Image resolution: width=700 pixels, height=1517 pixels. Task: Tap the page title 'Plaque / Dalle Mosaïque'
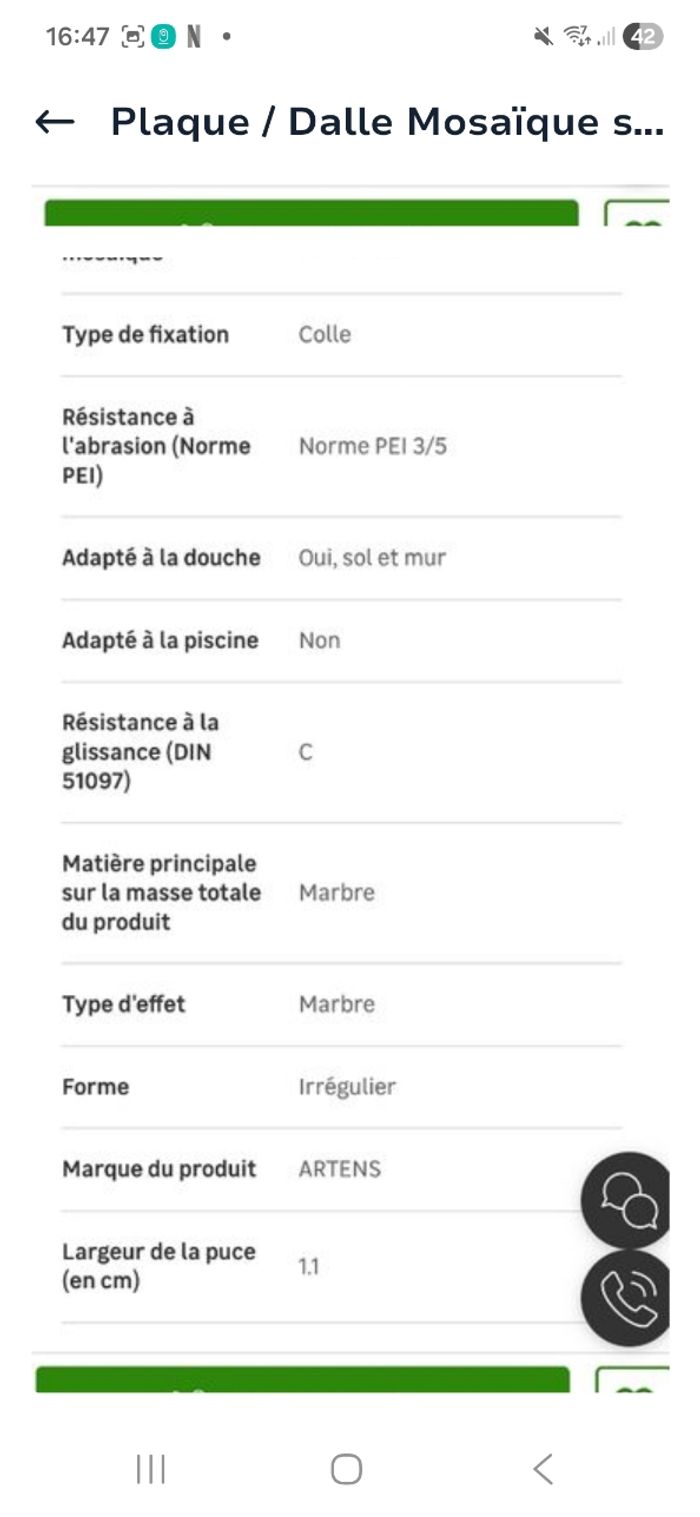click(386, 122)
